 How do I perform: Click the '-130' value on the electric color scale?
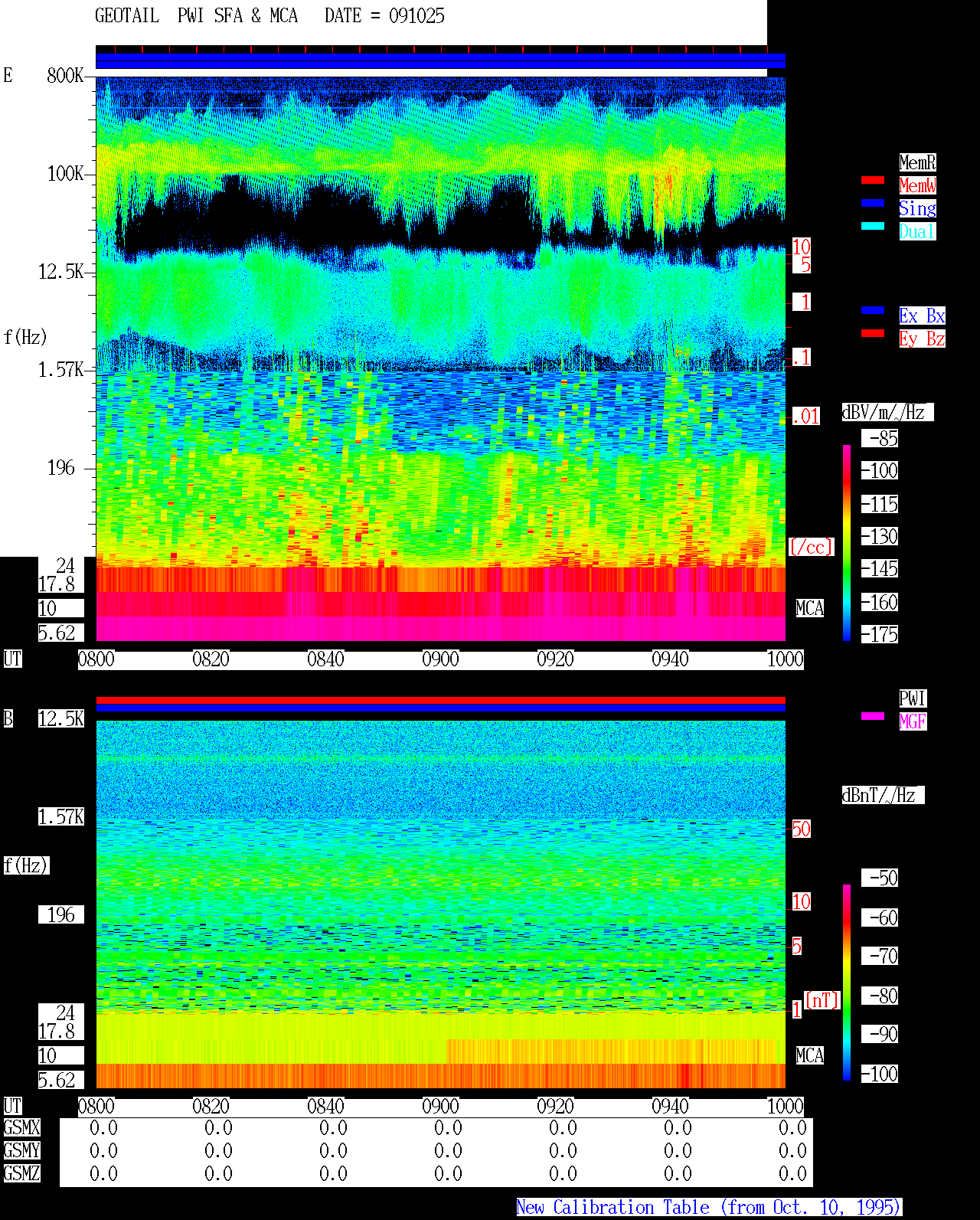[880, 536]
